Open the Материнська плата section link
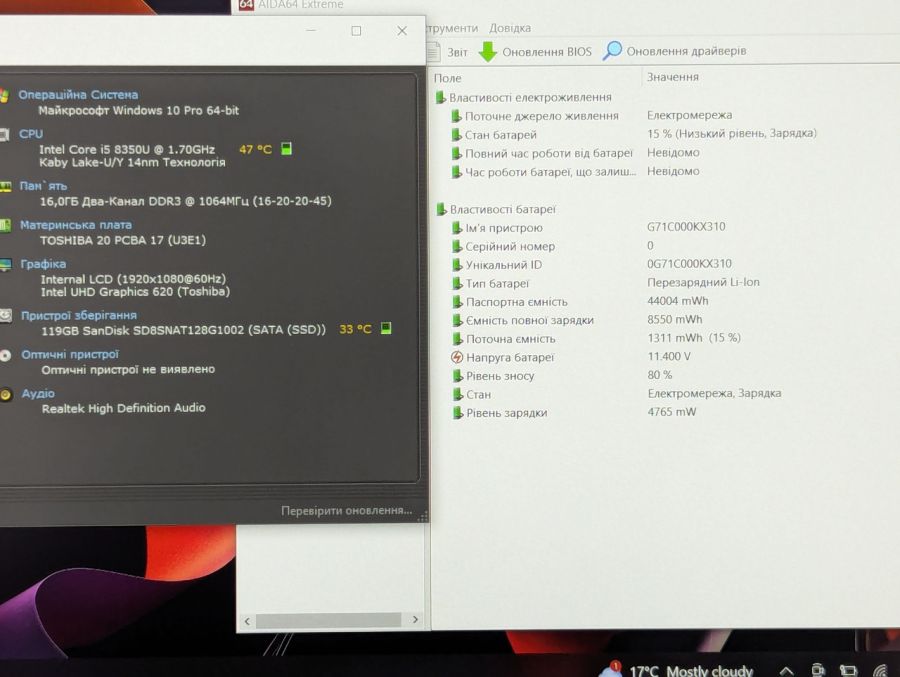This screenshot has width=900, height=677. point(76,225)
